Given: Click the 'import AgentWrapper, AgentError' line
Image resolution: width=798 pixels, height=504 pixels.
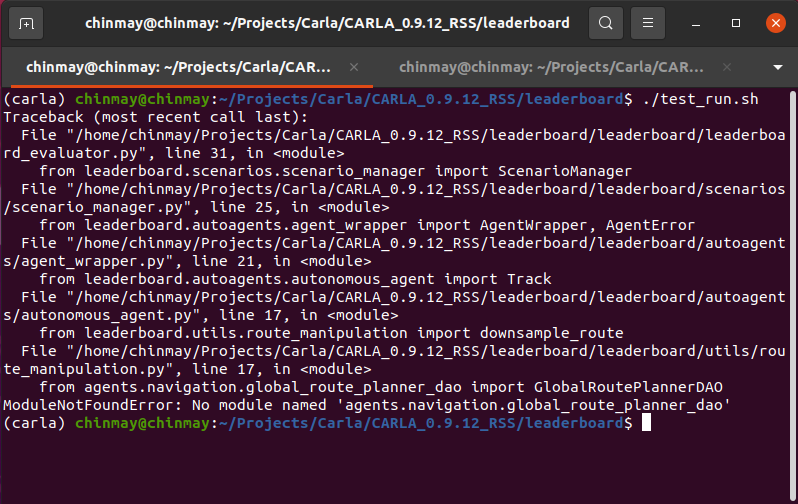Looking at the screenshot, I should click(x=367, y=225).
